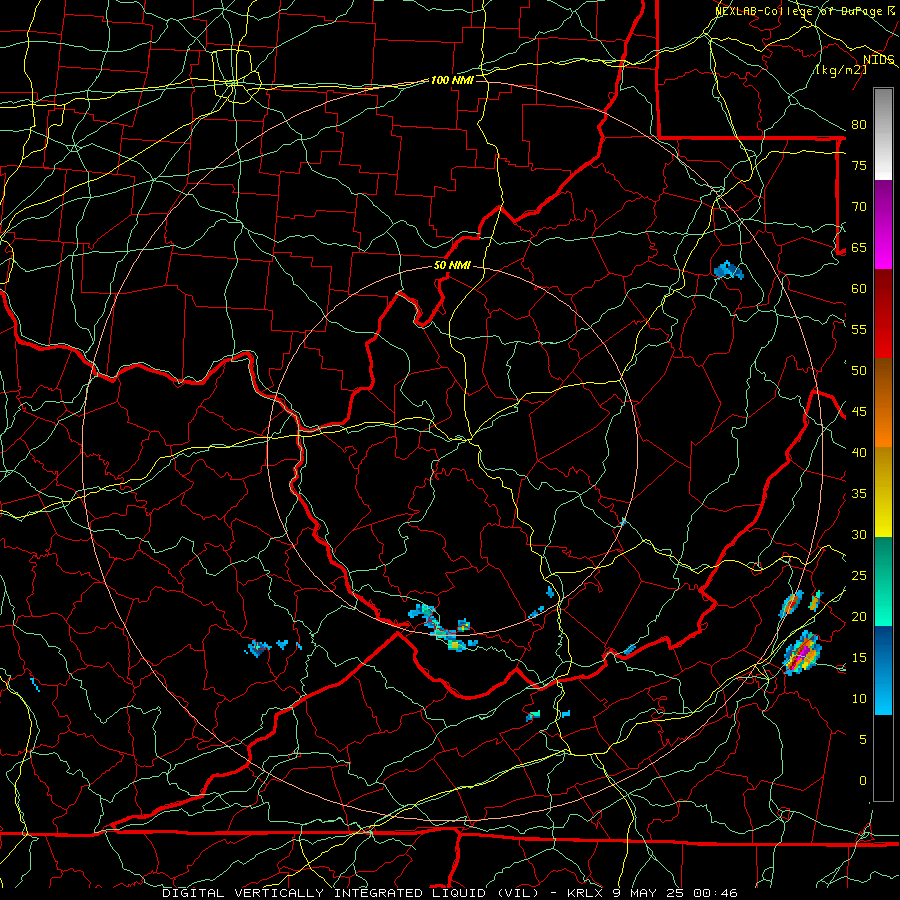Click the "NIDS" label above the scale

click(879, 60)
